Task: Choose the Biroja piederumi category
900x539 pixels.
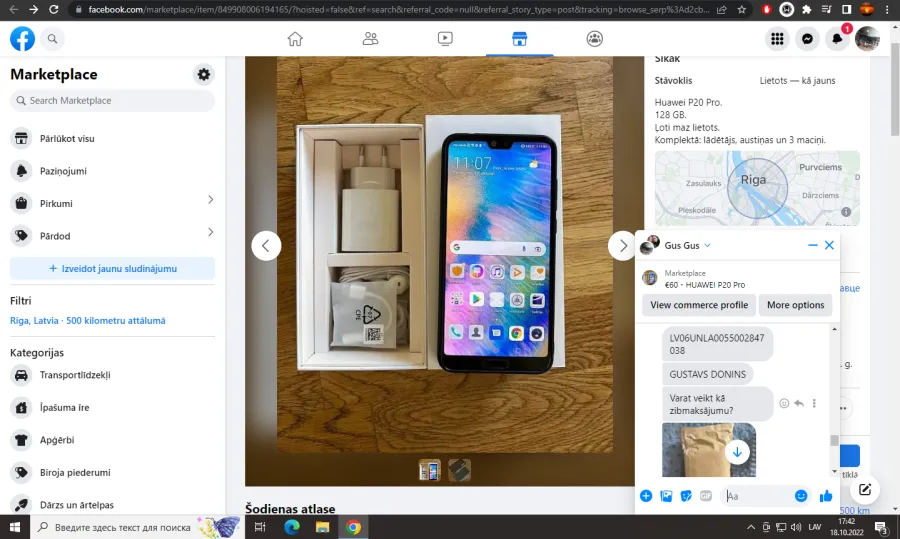Action: [112, 472]
